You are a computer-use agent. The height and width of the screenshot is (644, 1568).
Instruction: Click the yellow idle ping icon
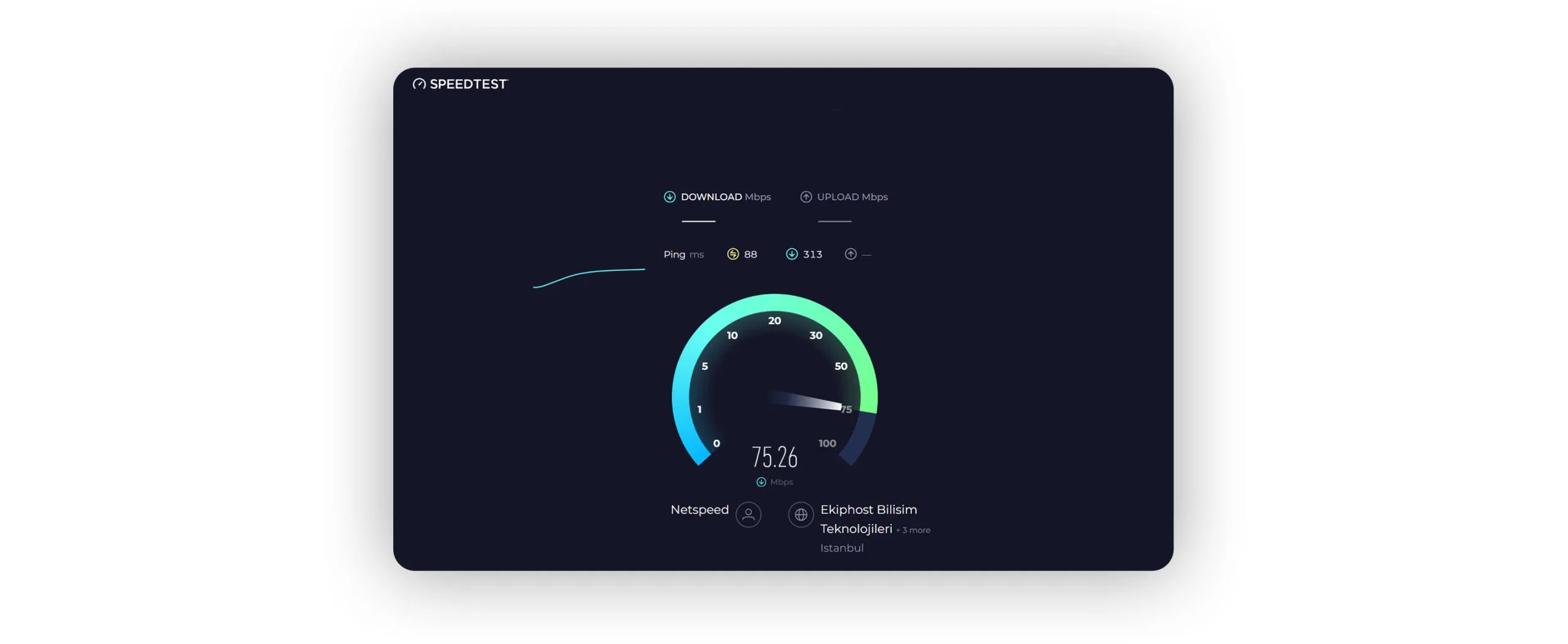pos(733,254)
